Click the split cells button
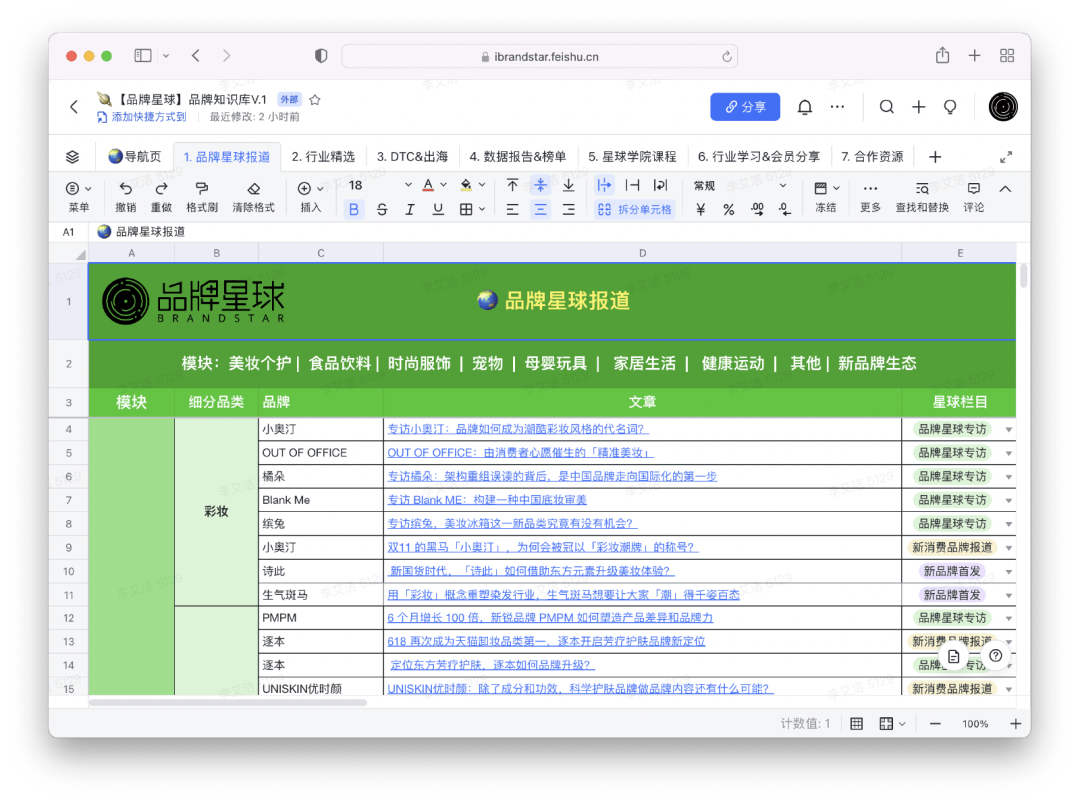 (634, 209)
